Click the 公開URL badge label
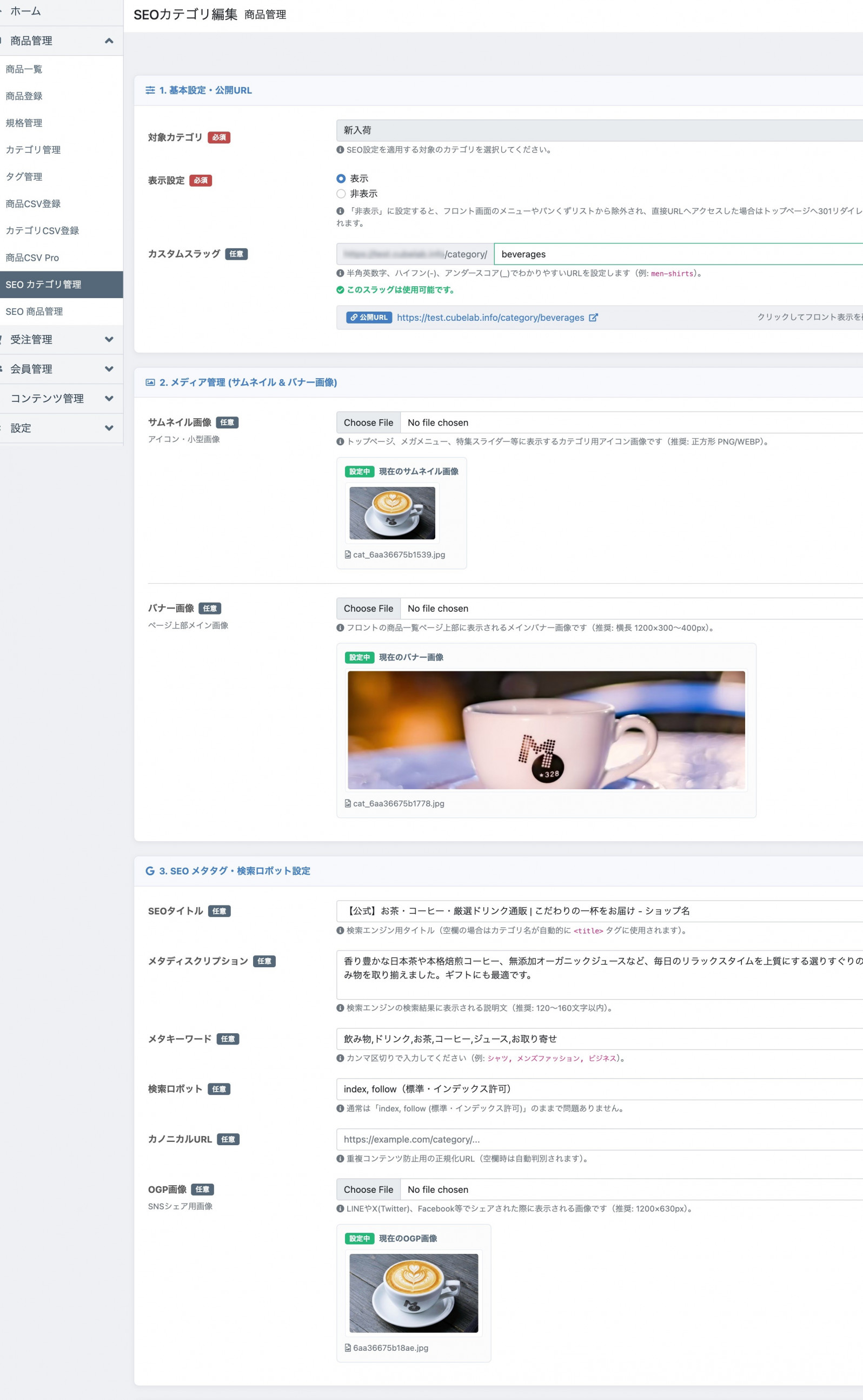The width and height of the screenshot is (863, 1400). [369, 318]
